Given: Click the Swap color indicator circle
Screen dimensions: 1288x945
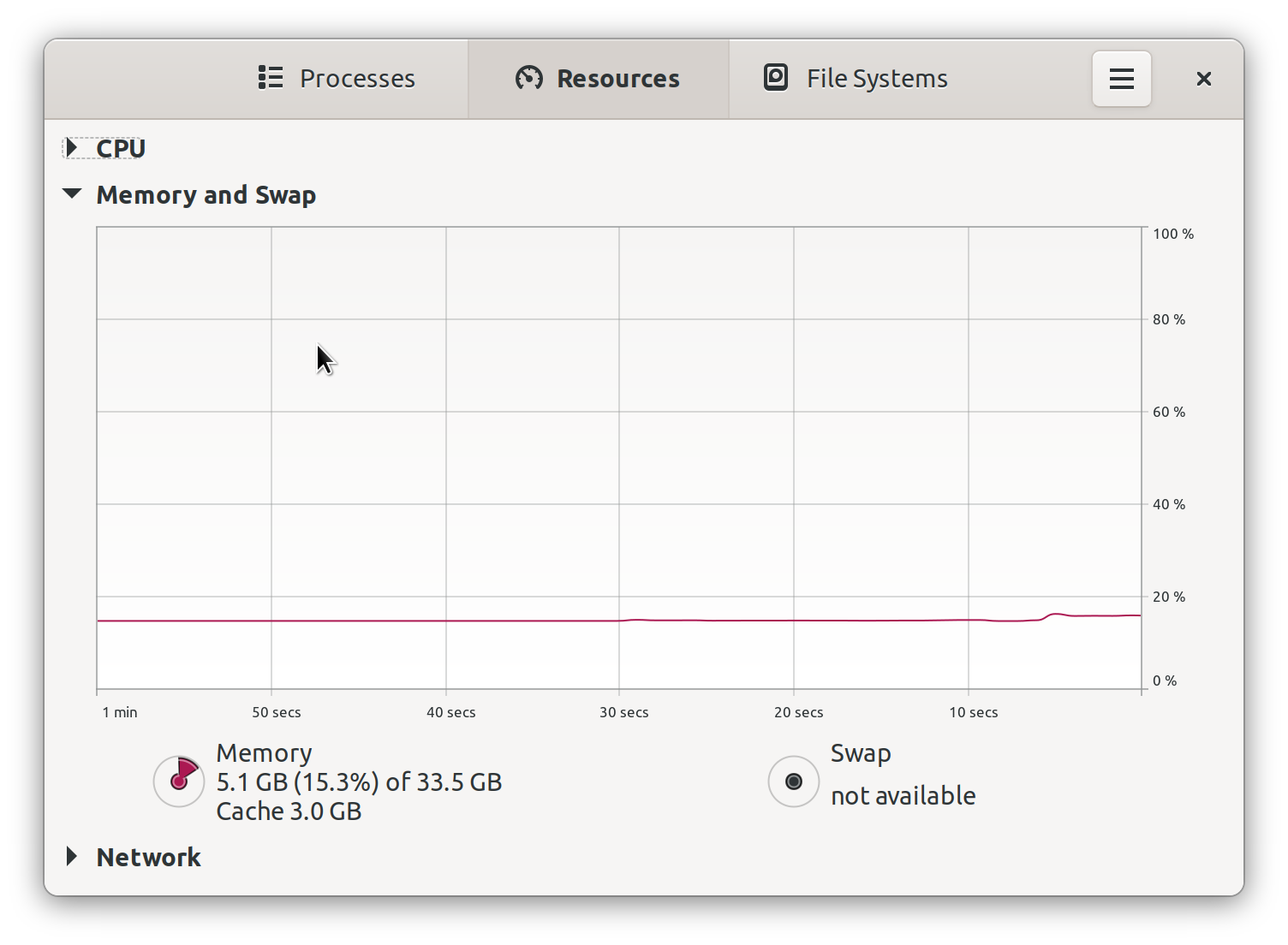Looking at the screenshot, I should [x=794, y=781].
